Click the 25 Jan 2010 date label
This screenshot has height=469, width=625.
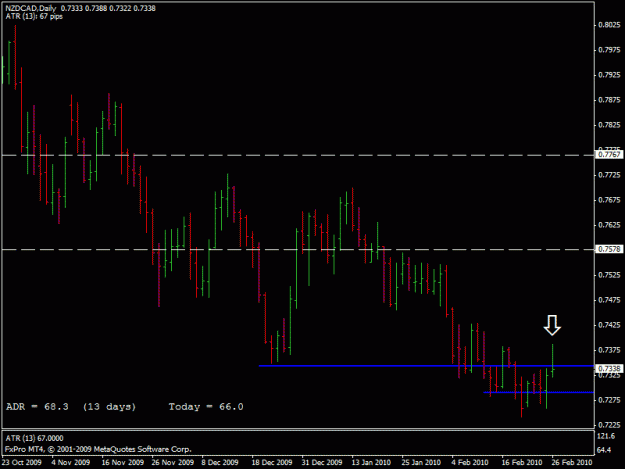421,462
